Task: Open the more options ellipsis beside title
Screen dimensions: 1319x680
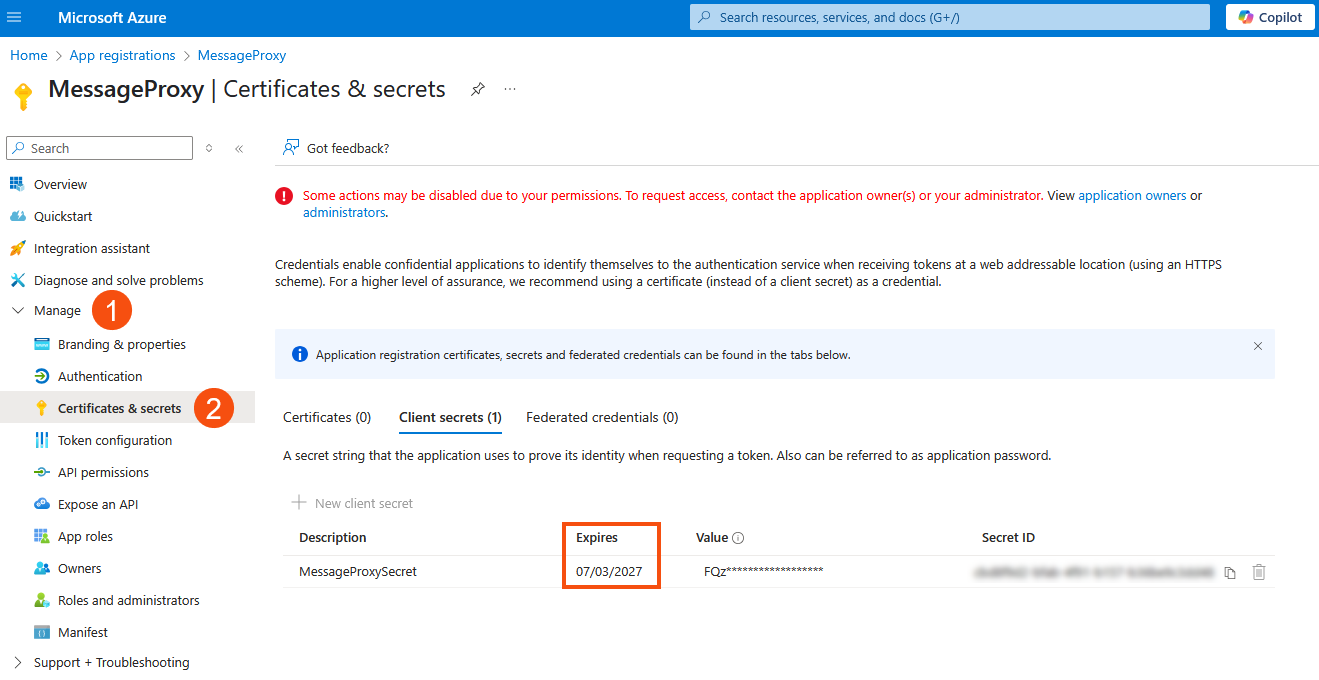Action: (510, 89)
